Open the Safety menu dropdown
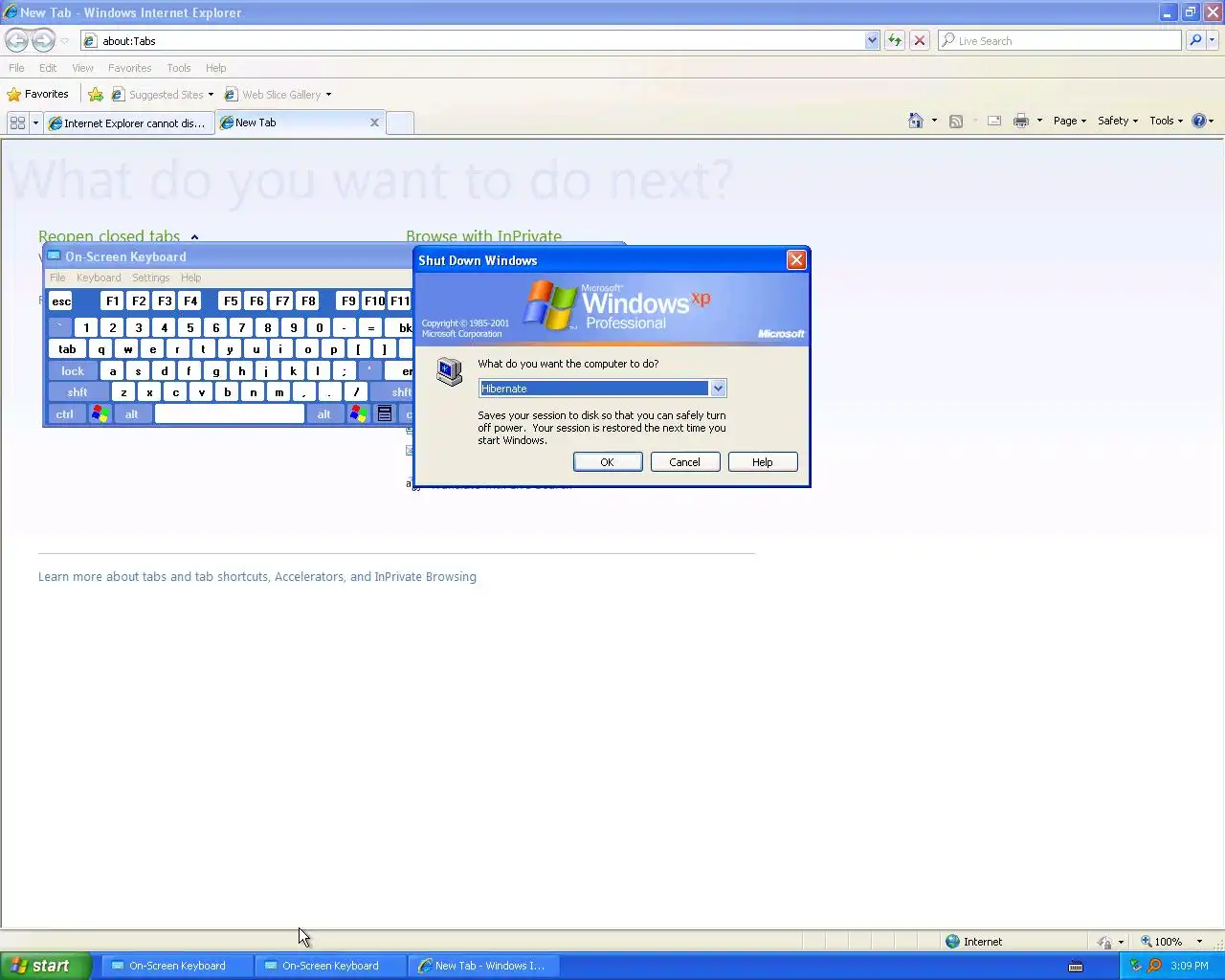This screenshot has height=980, width=1225. pos(1118,121)
